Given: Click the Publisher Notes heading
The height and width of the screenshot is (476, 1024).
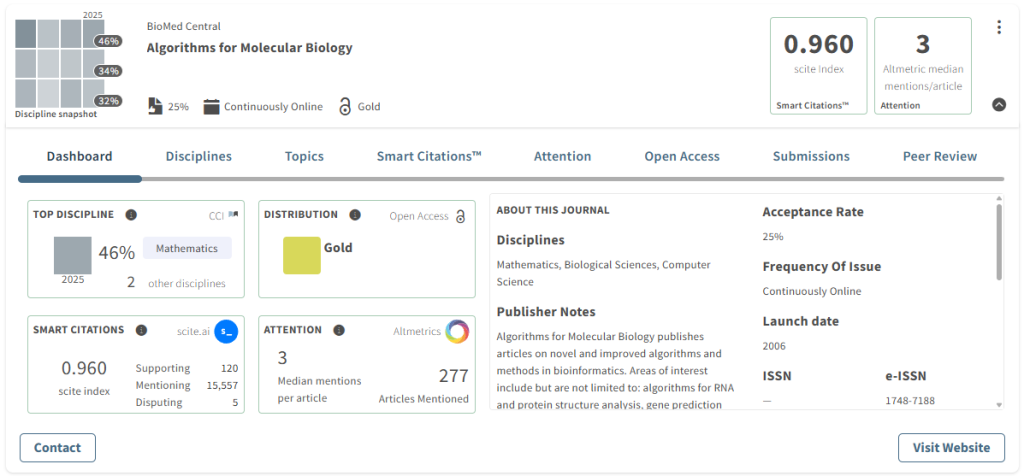Looking at the screenshot, I should pyautogui.click(x=546, y=311).
